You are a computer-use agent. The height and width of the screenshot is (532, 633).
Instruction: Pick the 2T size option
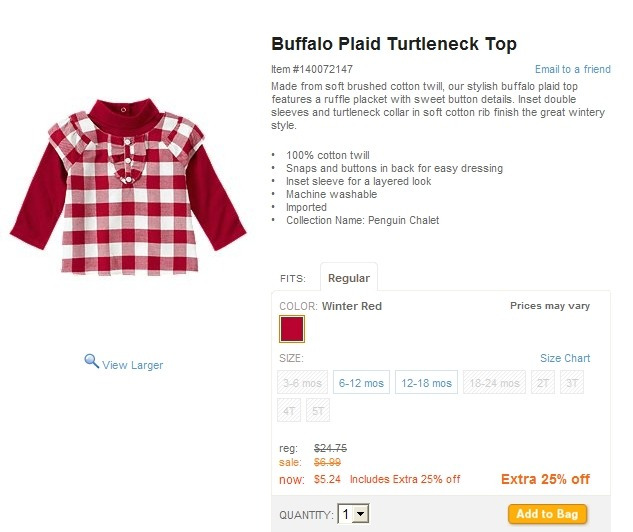[543, 382]
